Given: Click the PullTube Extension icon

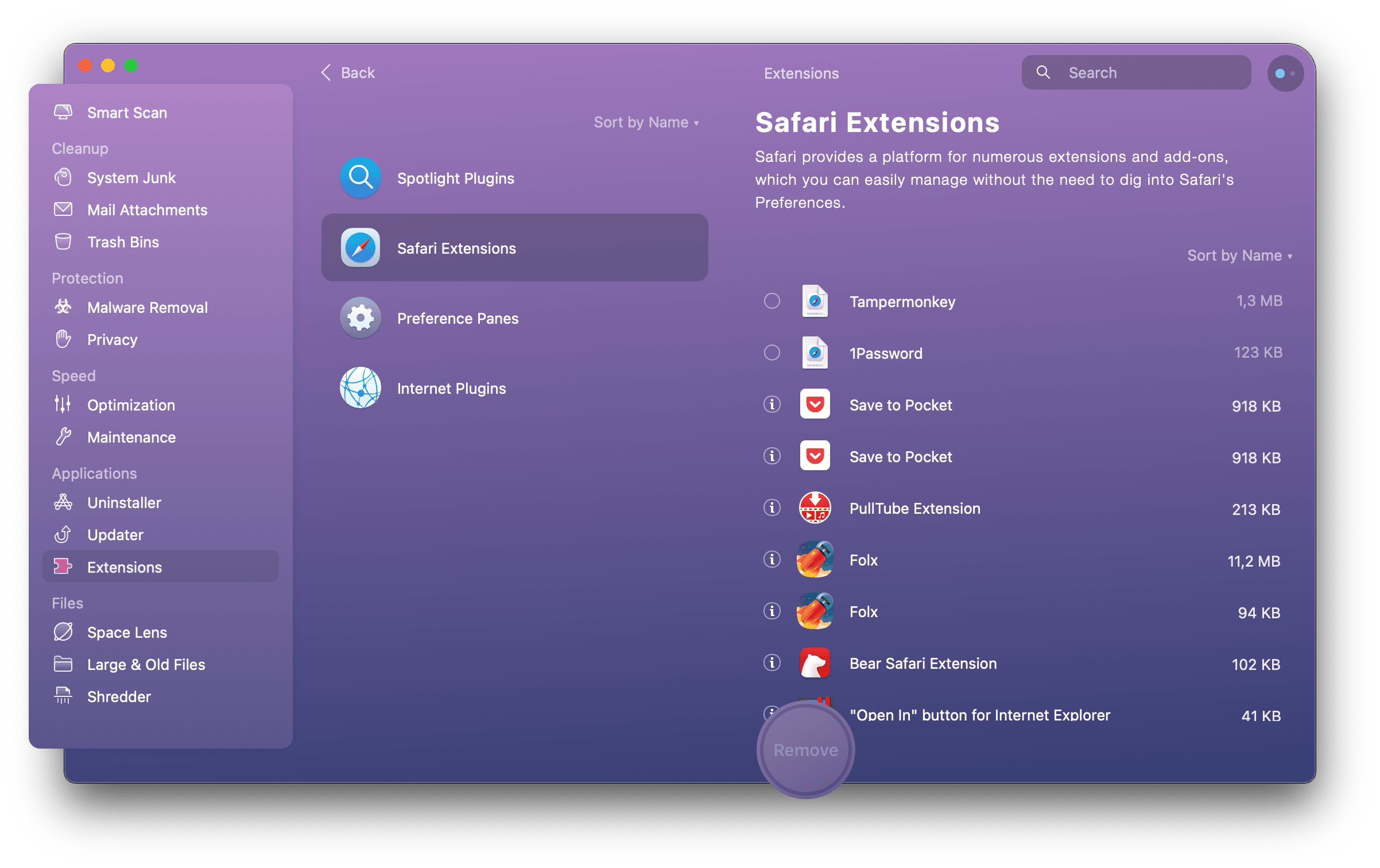Looking at the screenshot, I should pyautogui.click(x=817, y=508).
